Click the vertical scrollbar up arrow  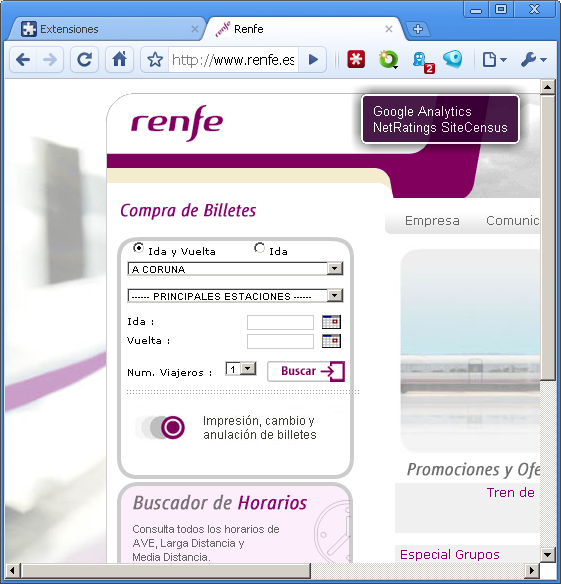tap(547, 87)
